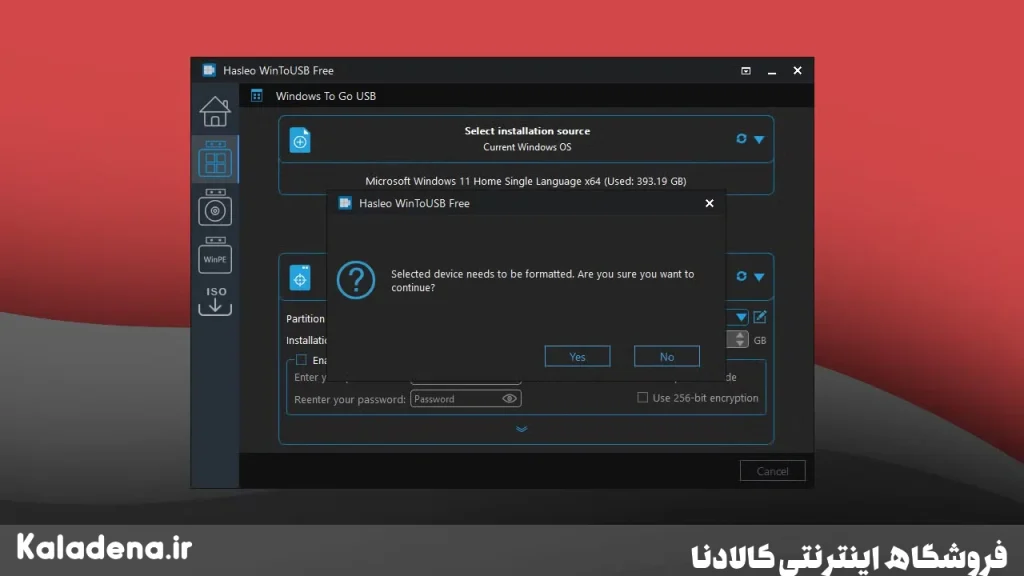Click the Cancel button in main window
This screenshot has width=1024, height=576.
click(772, 471)
